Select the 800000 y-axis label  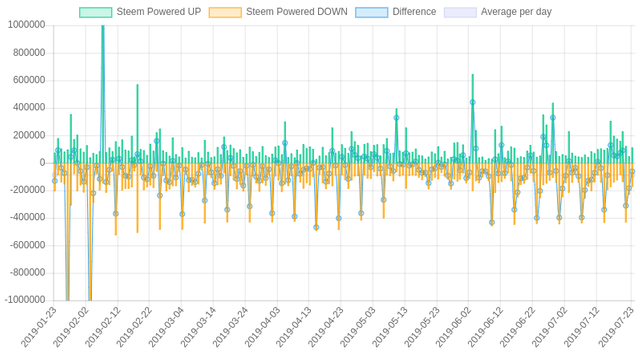(29, 53)
